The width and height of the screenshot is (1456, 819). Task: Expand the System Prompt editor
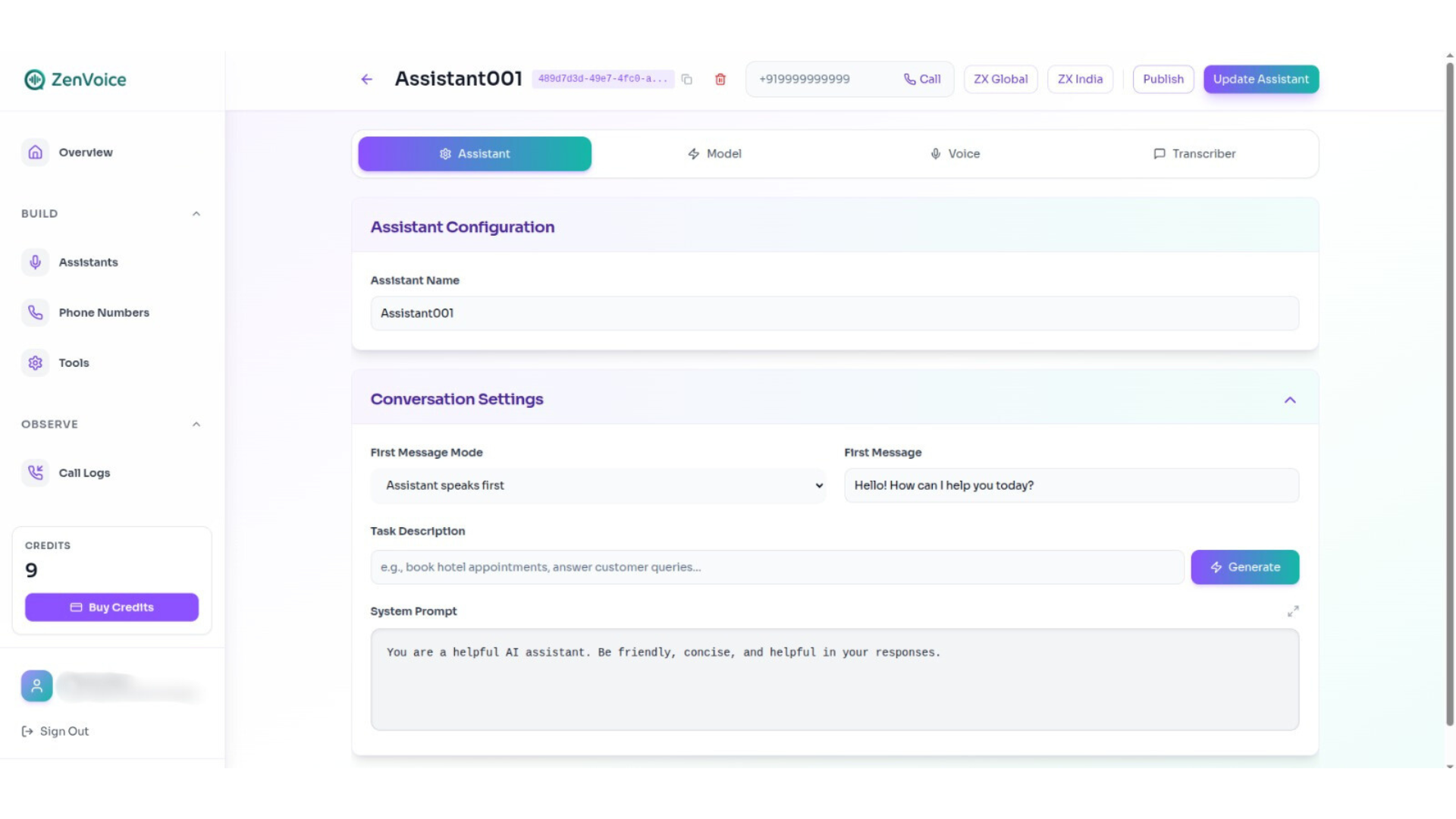click(1293, 611)
